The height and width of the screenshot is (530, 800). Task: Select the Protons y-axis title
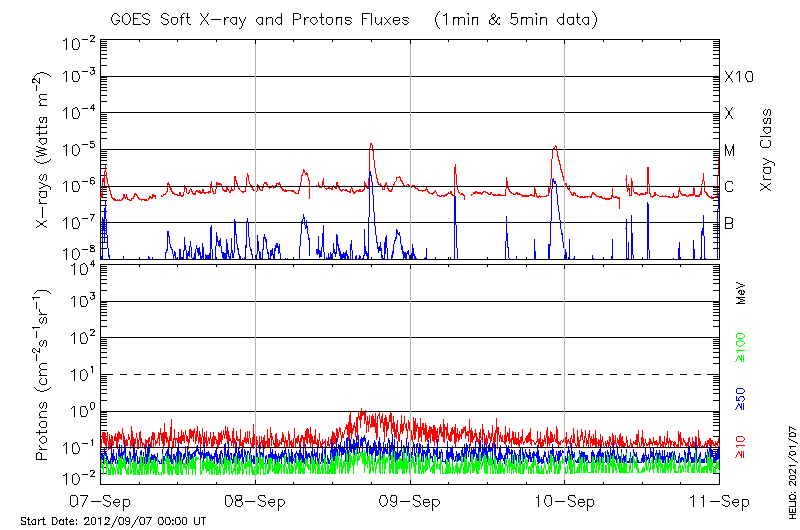point(44,375)
